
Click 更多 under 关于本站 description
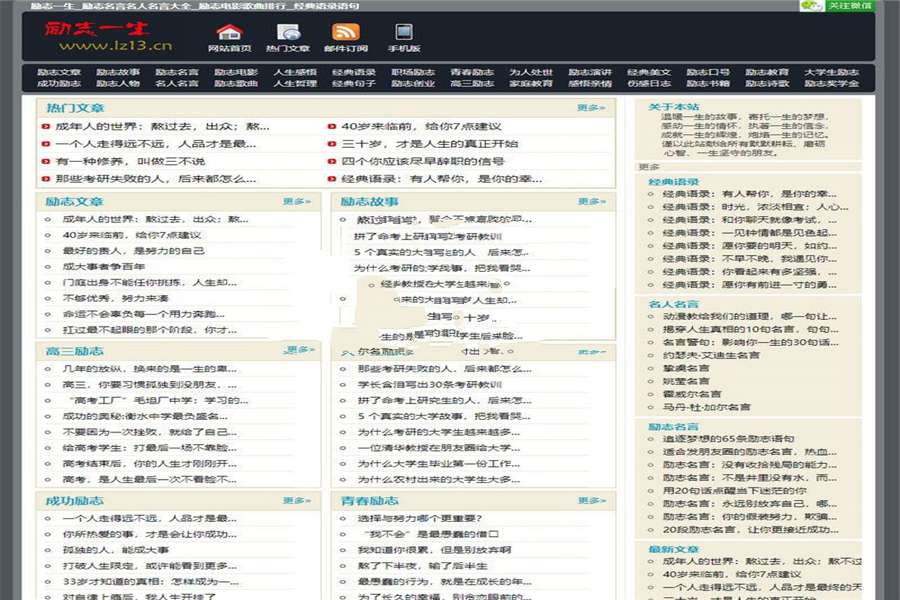(x=649, y=167)
